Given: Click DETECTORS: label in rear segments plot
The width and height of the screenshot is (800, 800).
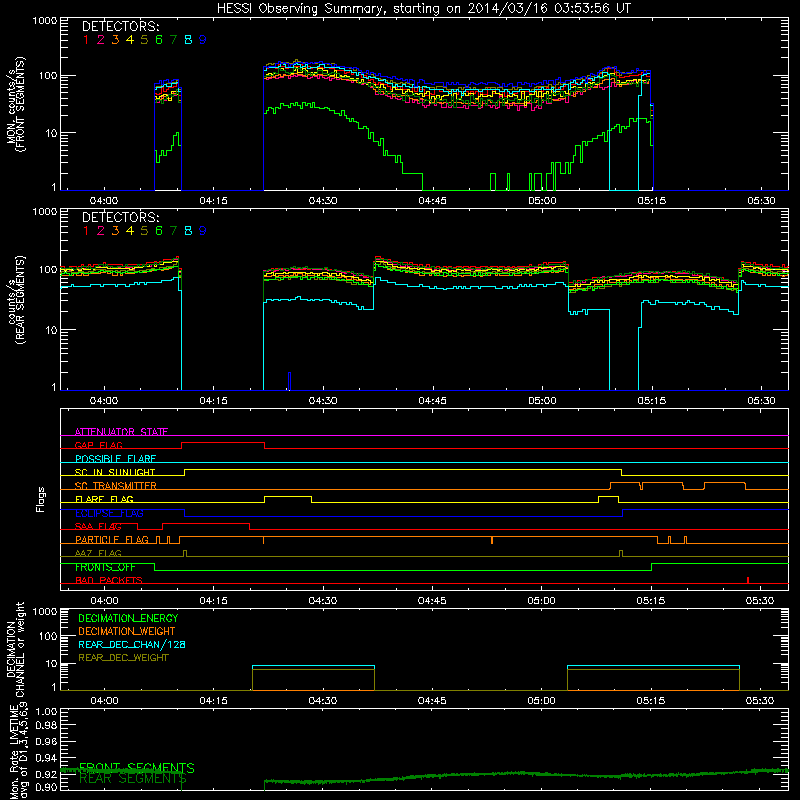Looking at the screenshot, I should [x=121, y=217].
